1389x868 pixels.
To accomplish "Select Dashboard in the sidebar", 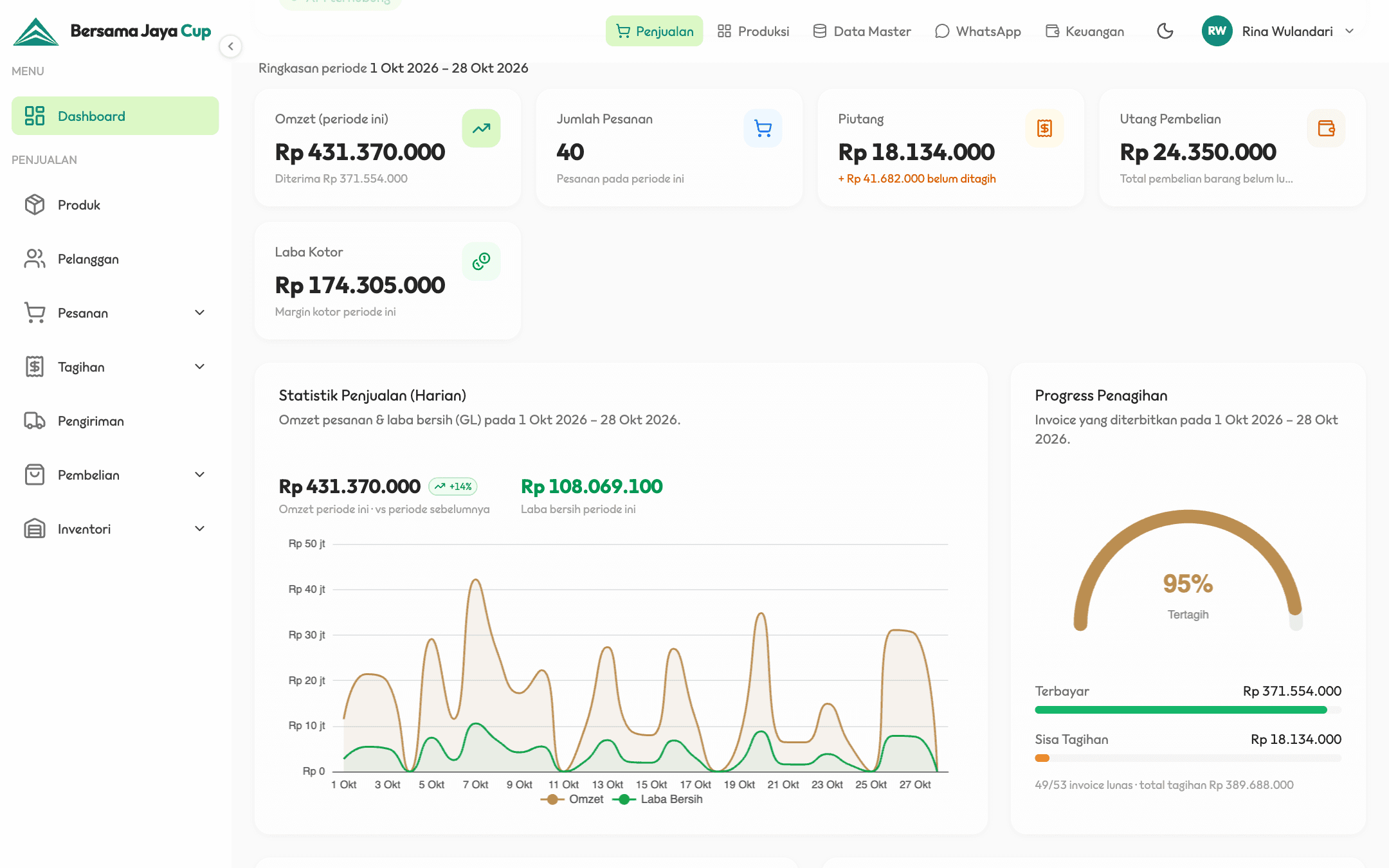I will (x=115, y=116).
